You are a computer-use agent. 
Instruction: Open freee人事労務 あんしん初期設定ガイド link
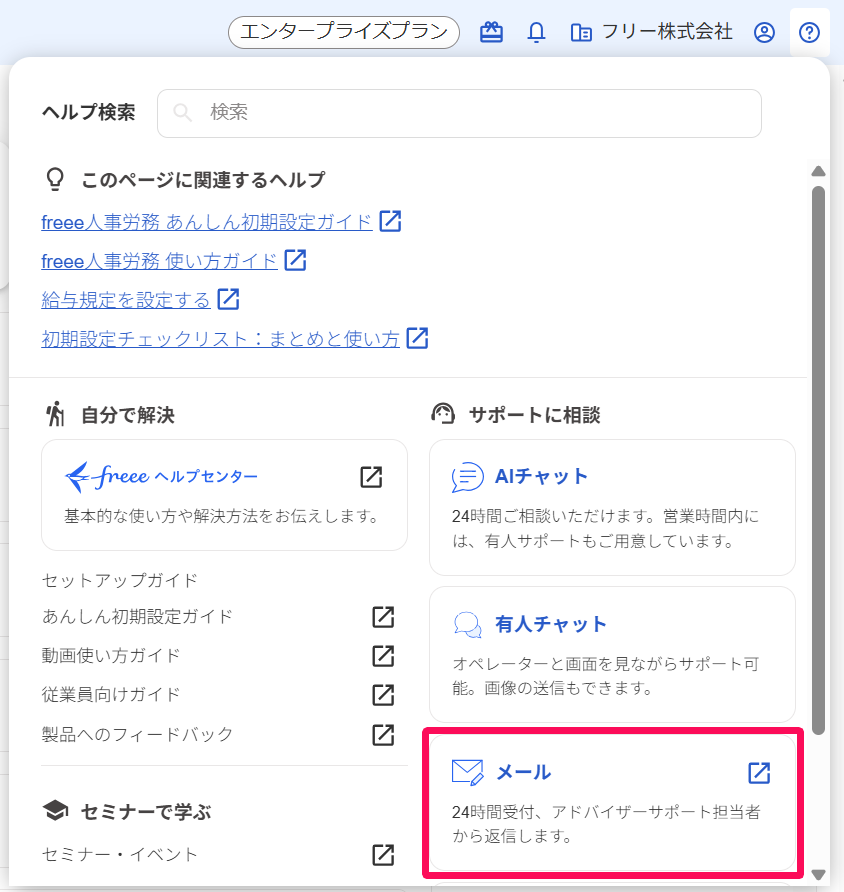206,222
